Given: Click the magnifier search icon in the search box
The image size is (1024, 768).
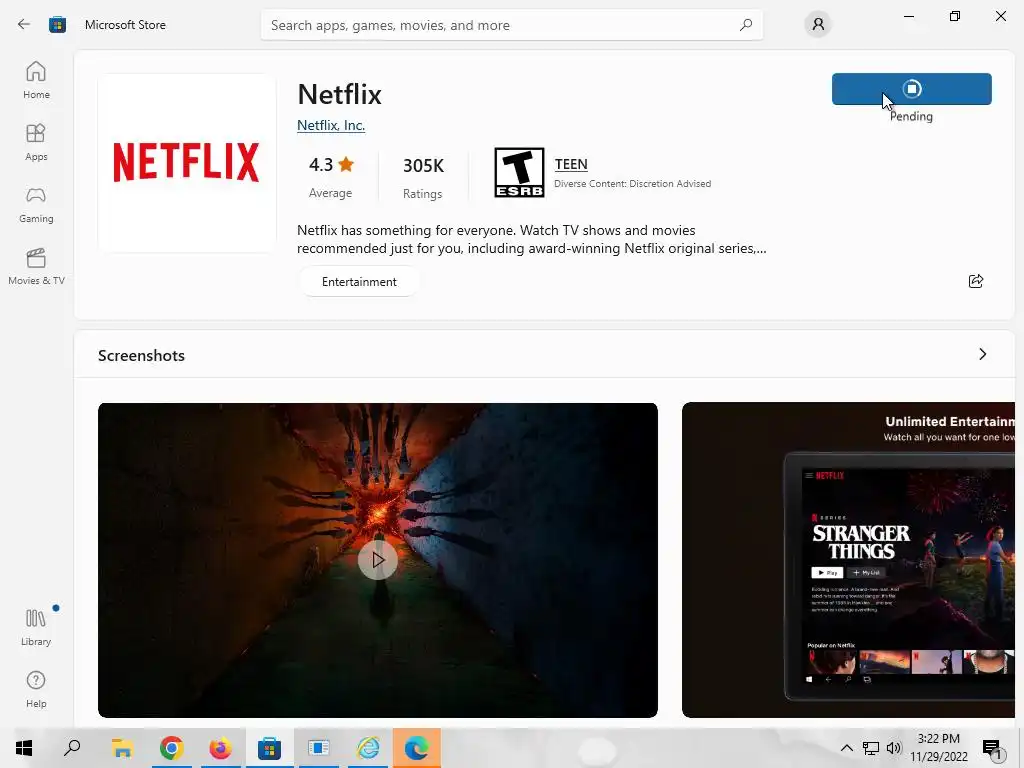Looking at the screenshot, I should click(x=746, y=25).
